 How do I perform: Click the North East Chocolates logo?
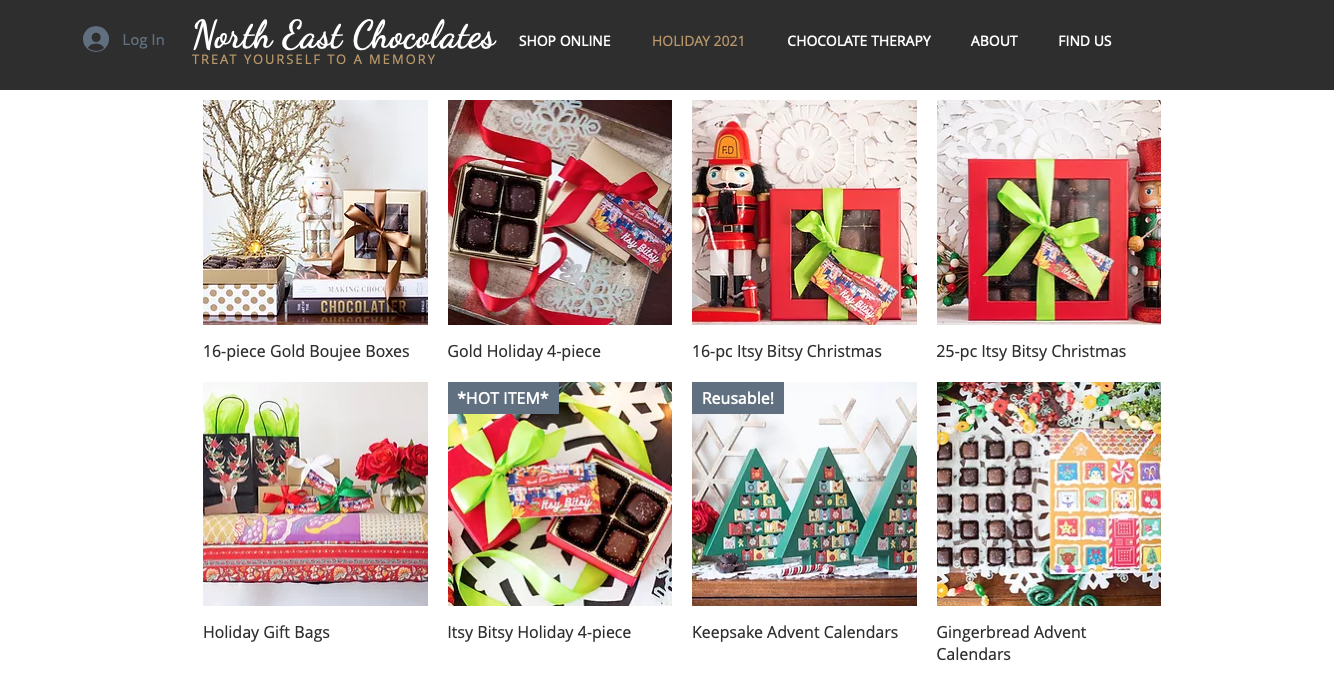click(x=344, y=41)
